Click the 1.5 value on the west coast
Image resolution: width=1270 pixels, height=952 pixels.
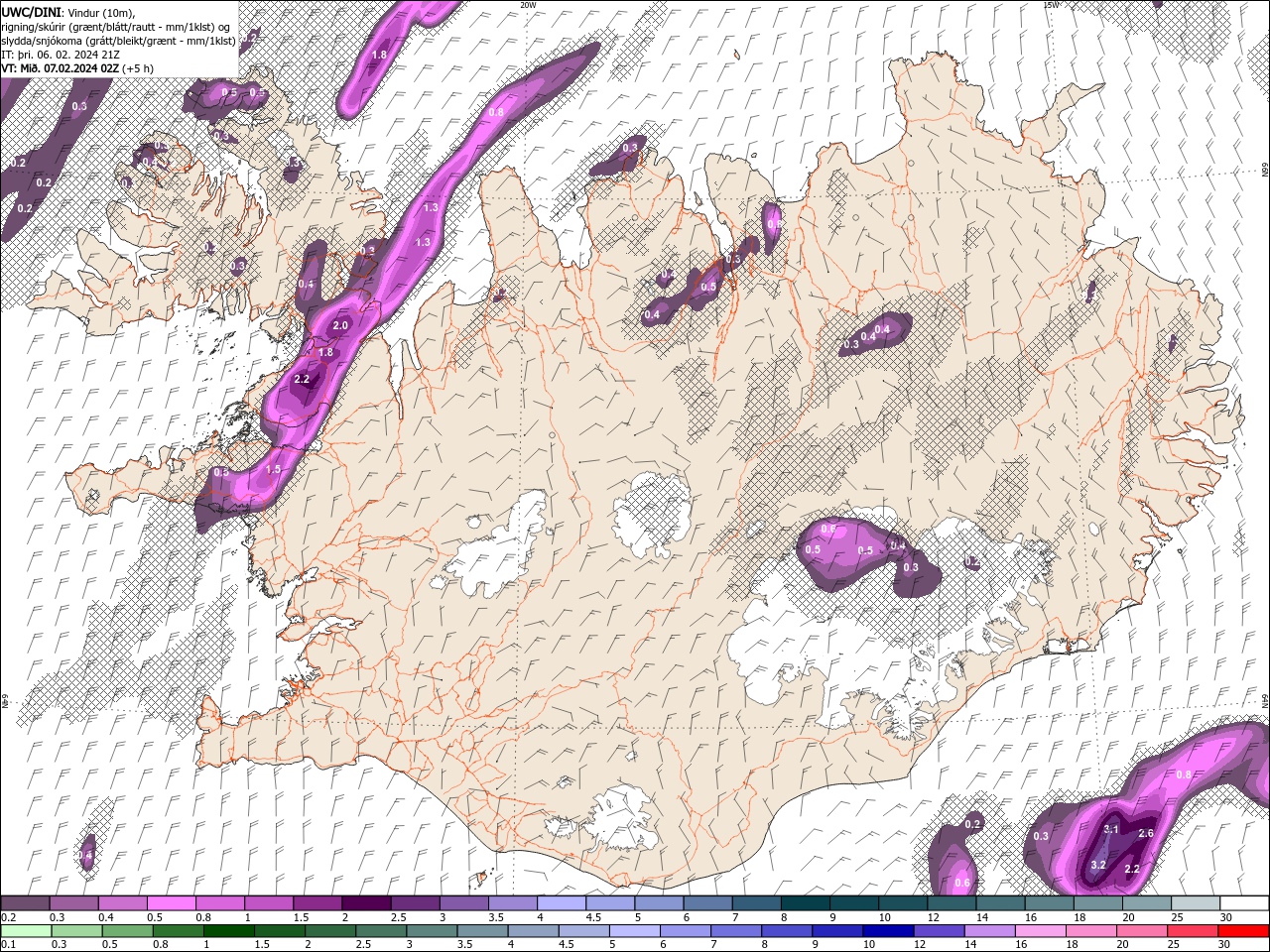pyautogui.click(x=274, y=469)
